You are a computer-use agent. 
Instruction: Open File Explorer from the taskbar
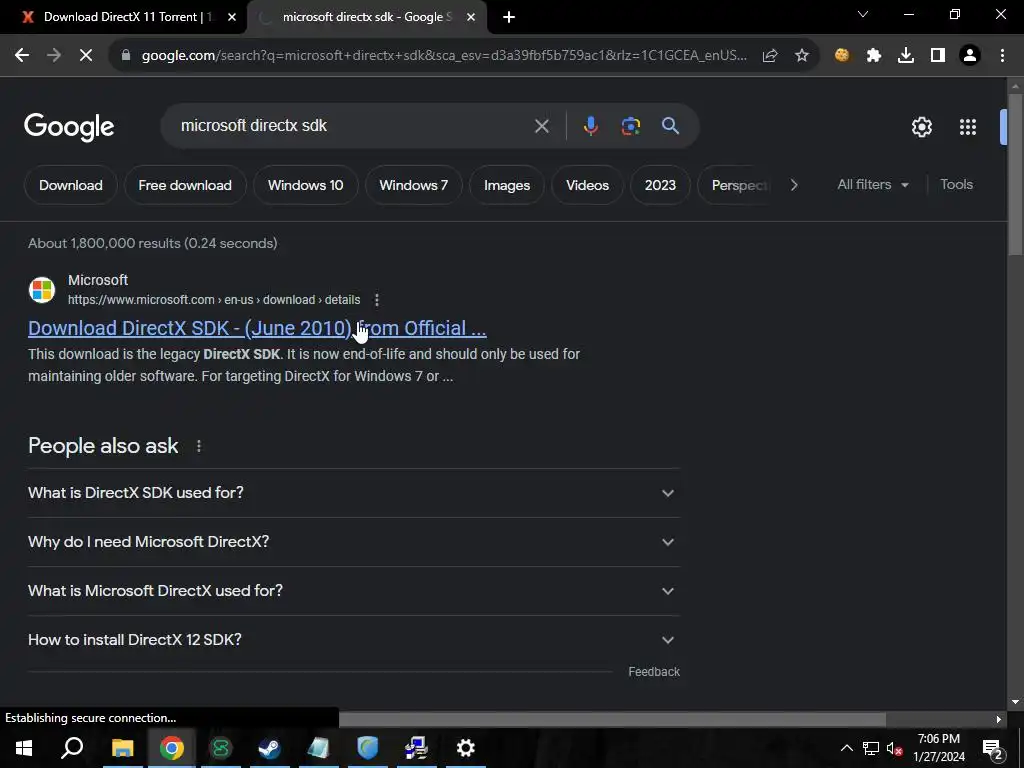[122, 748]
